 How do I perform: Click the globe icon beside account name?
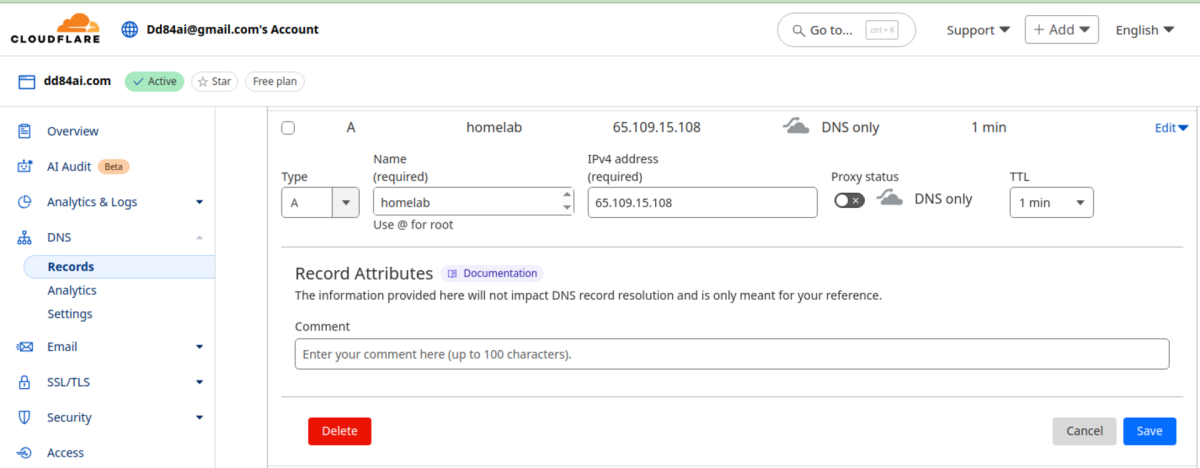(129, 30)
